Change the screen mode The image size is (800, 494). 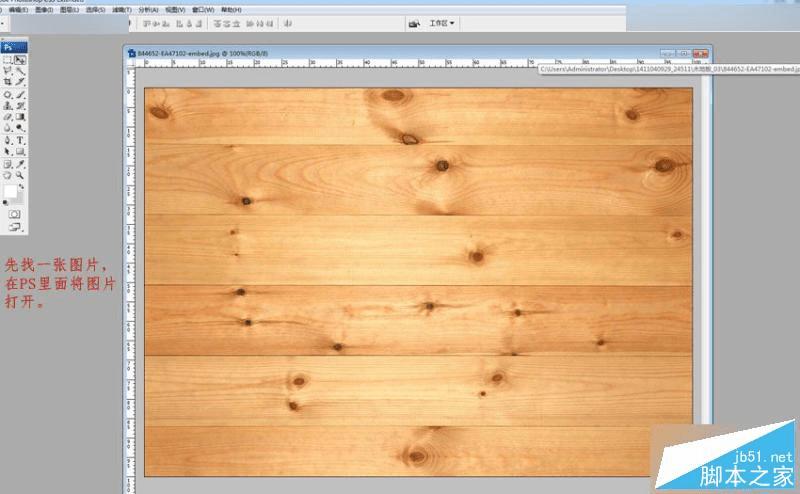[x=14, y=227]
